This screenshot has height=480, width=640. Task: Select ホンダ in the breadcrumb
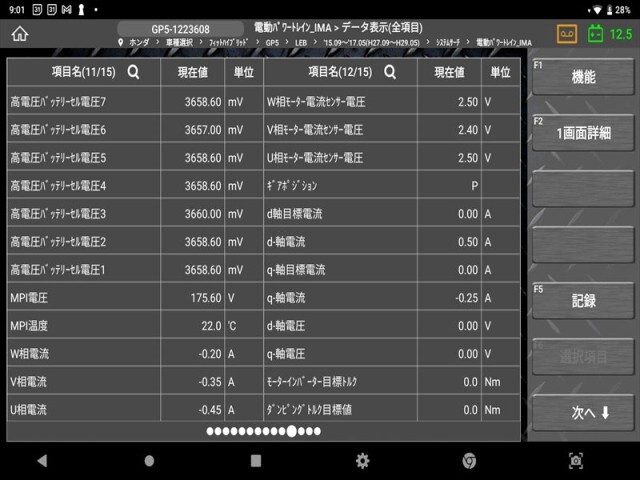pos(139,42)
